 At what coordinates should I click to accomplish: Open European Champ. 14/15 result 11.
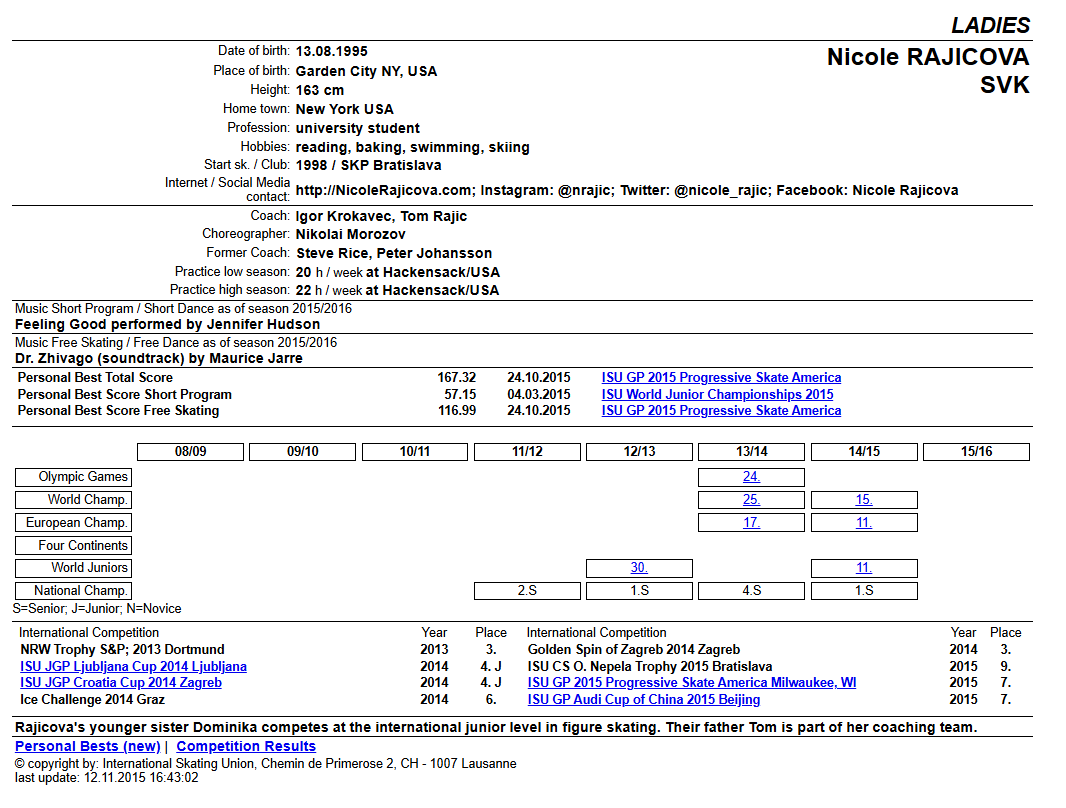pos(863,523)
